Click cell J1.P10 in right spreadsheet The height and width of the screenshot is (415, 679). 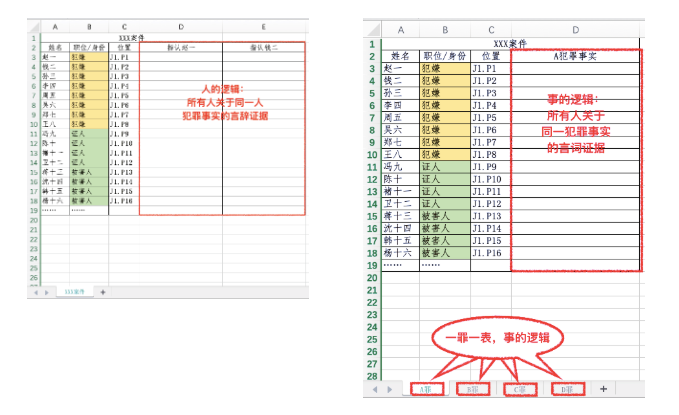point(491,179)
